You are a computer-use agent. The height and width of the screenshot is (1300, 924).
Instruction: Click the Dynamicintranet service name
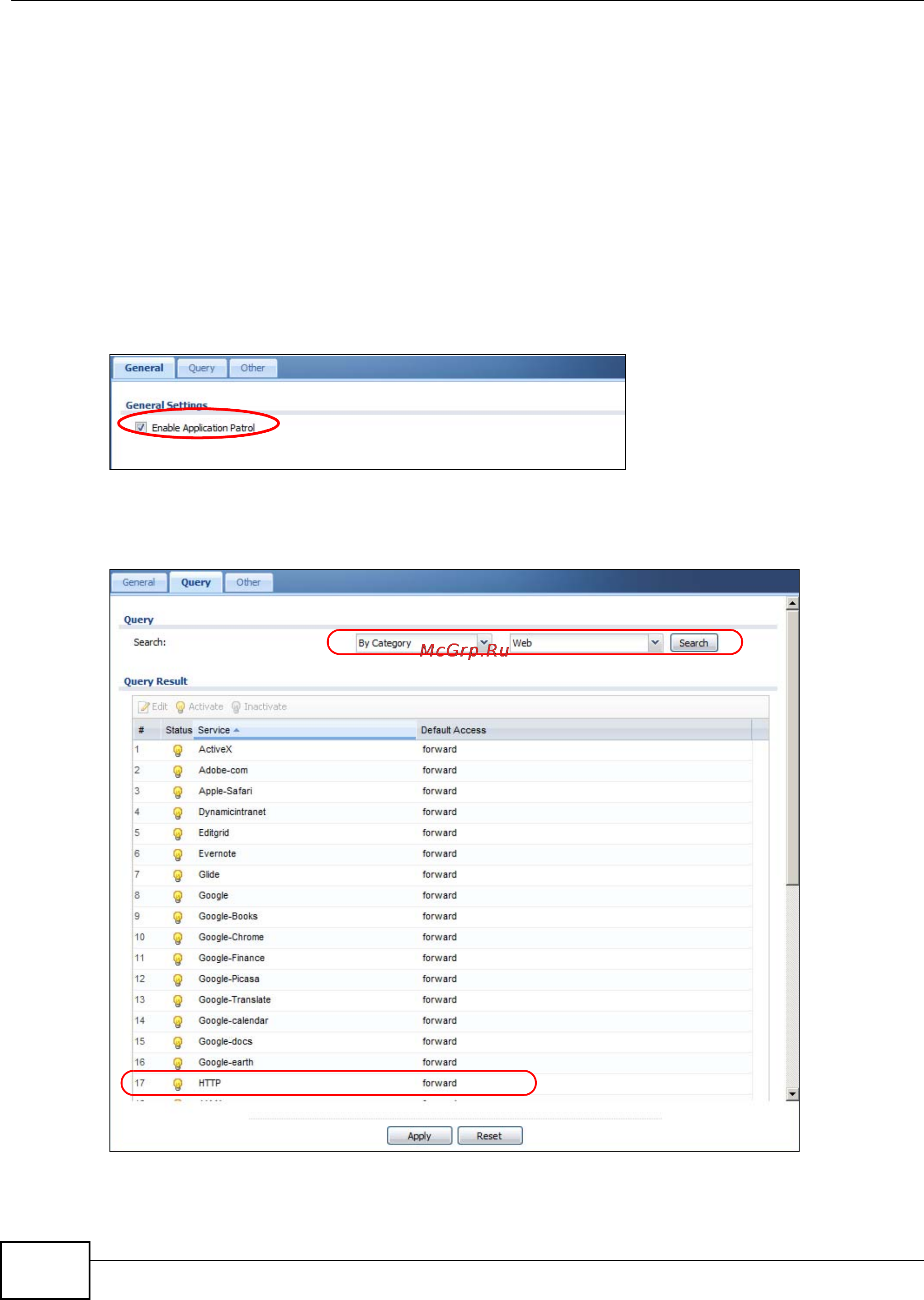(232, 812)
